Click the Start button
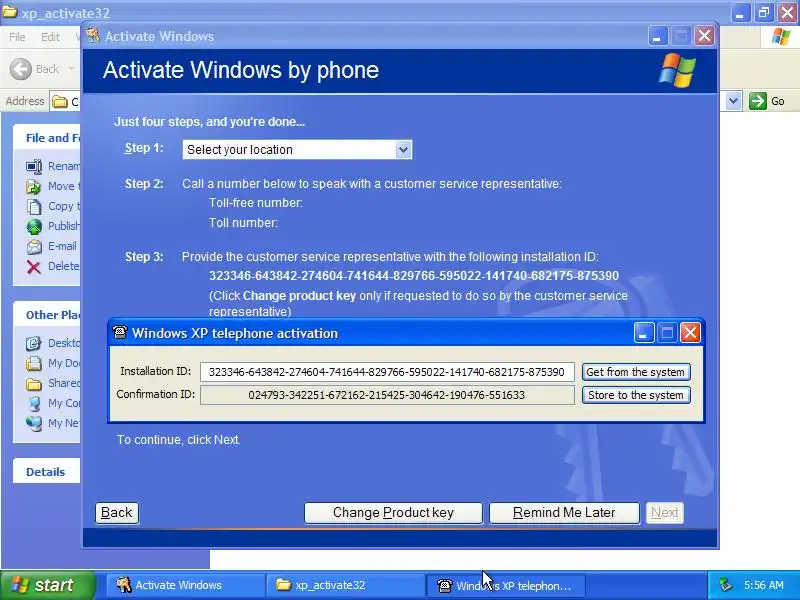The height and width of the screenshot is (600, 800). click(x=47, y=585)
